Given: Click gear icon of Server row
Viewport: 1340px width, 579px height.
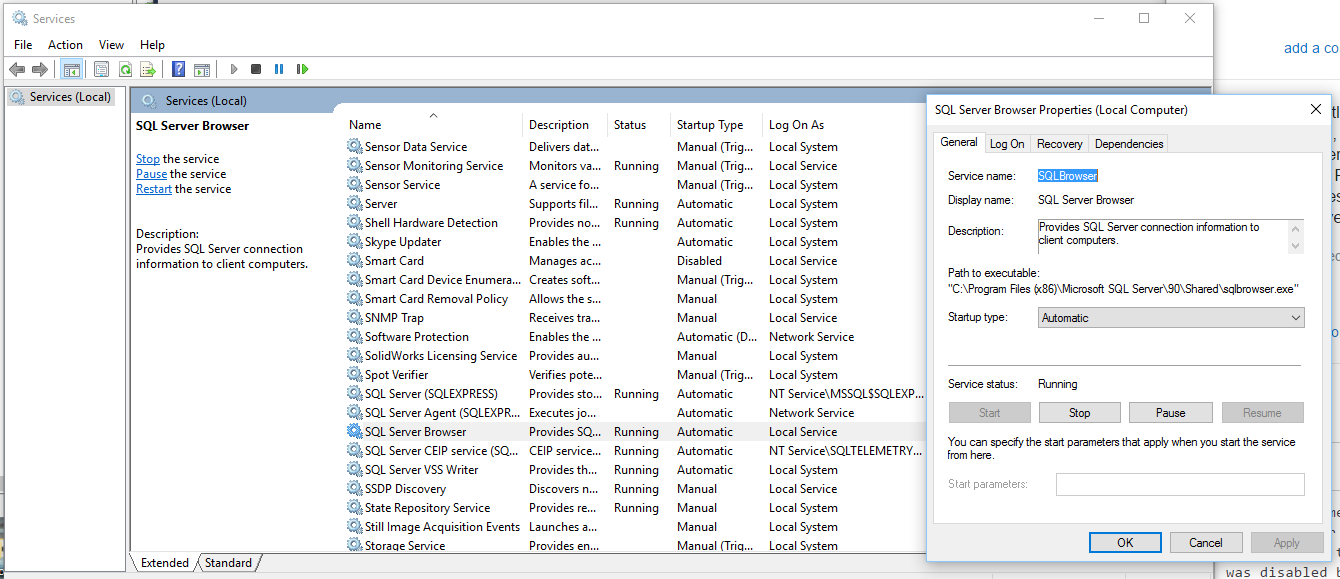Looking at the screenshot, I should pyautogui.click(x=355, y=204).
